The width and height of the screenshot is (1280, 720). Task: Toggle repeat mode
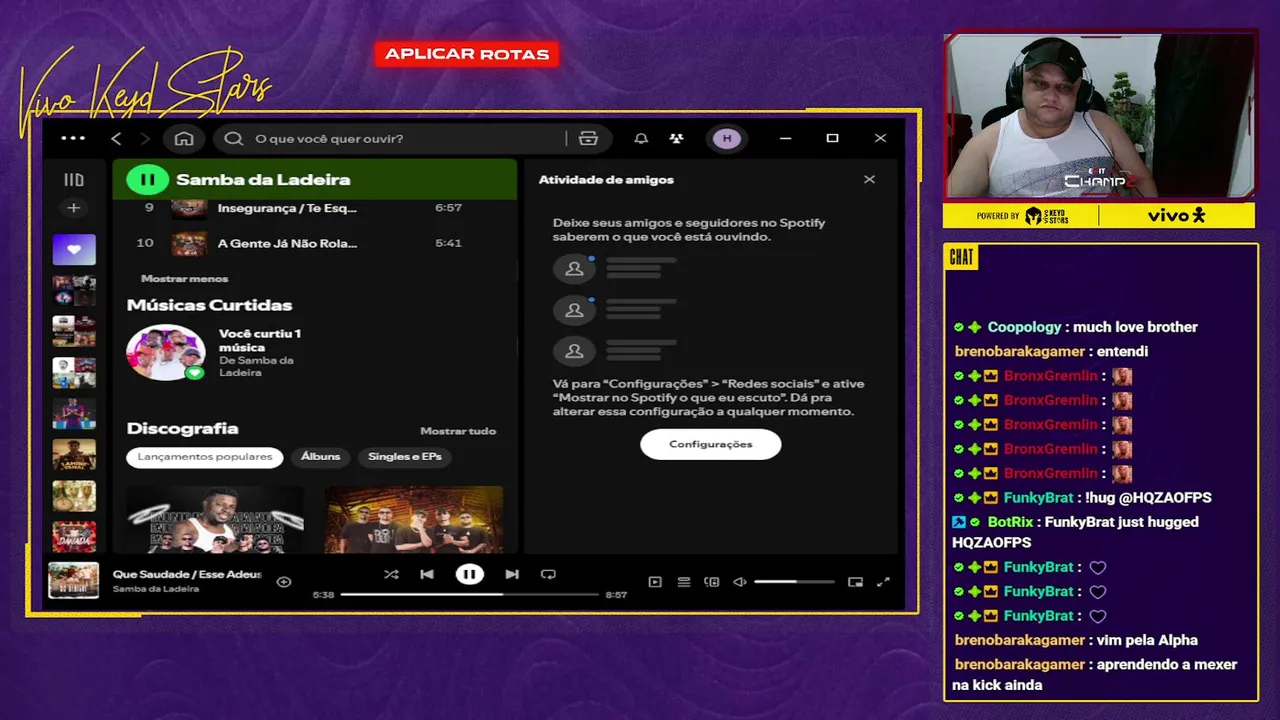pos(548,574)
